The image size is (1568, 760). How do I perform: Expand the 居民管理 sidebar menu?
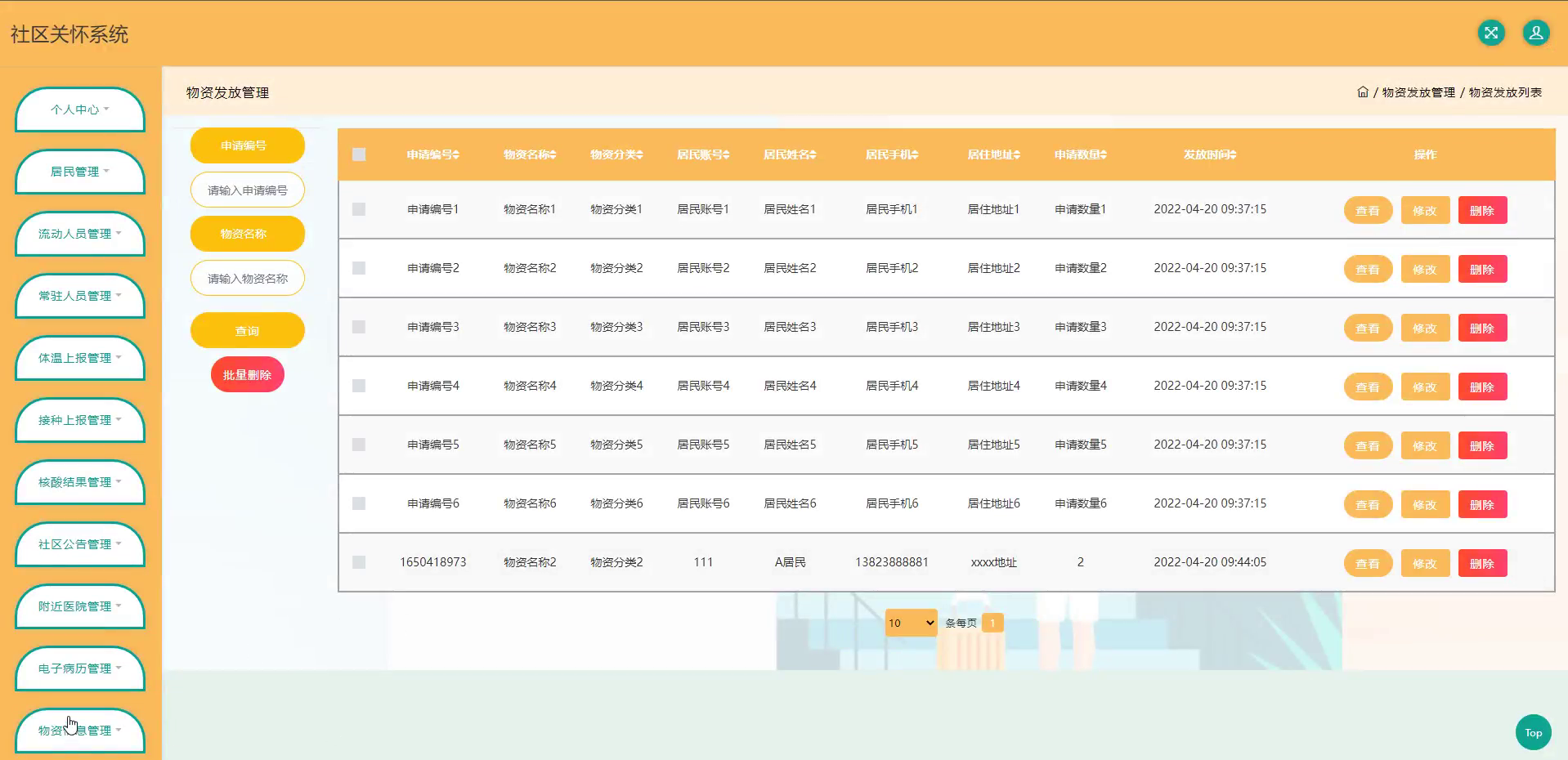tap(80, 172)
